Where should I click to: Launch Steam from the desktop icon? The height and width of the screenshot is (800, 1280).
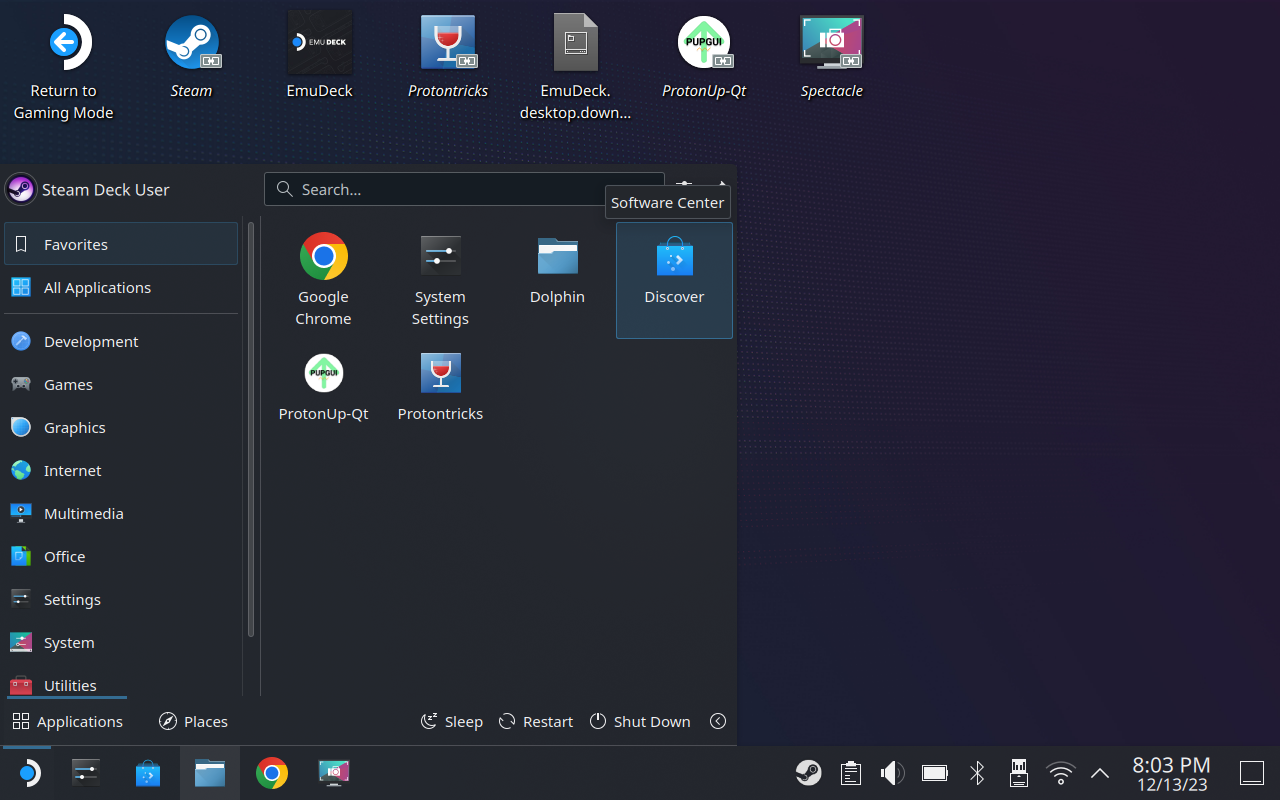coord(191,58)
